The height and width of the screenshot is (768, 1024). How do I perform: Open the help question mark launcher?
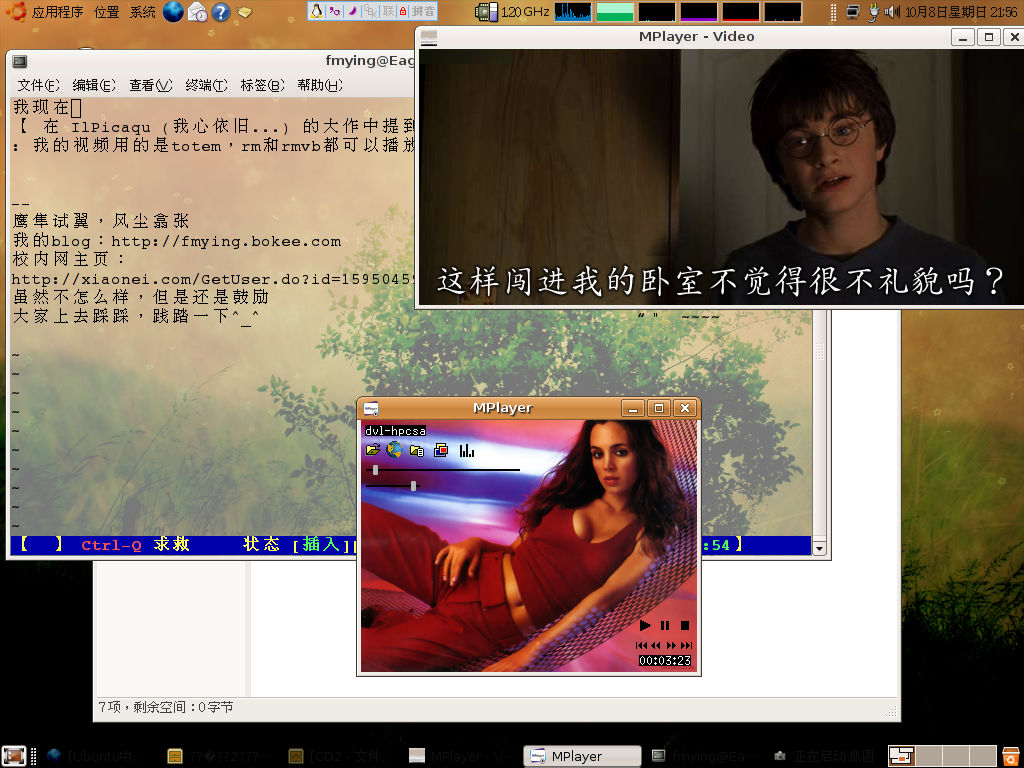point(221,12)
